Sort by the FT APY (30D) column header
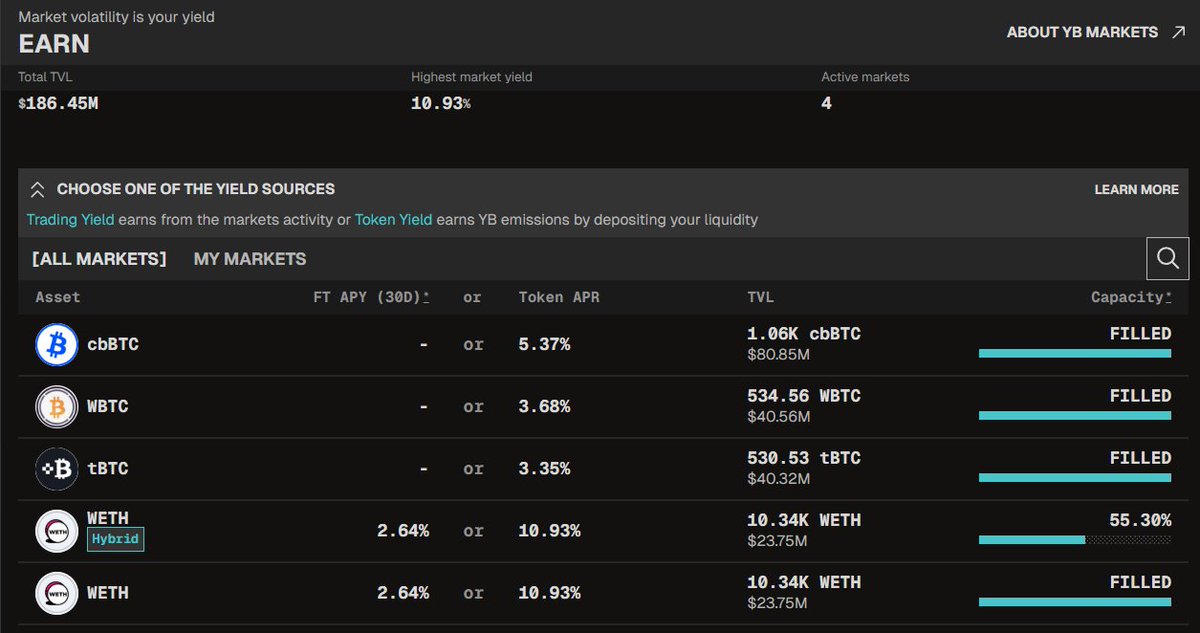The image size is (1200, 633). 371,297
